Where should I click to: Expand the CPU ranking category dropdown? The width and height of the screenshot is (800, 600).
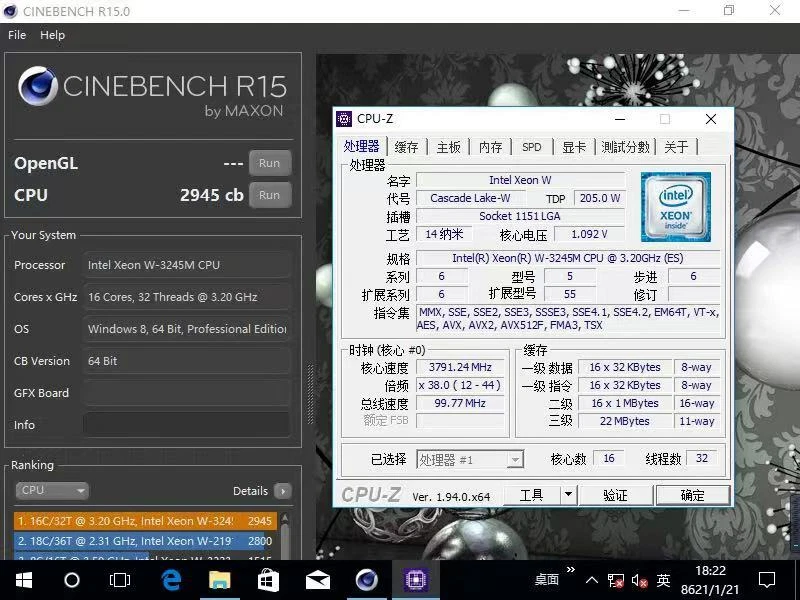(x=51, y=490)
